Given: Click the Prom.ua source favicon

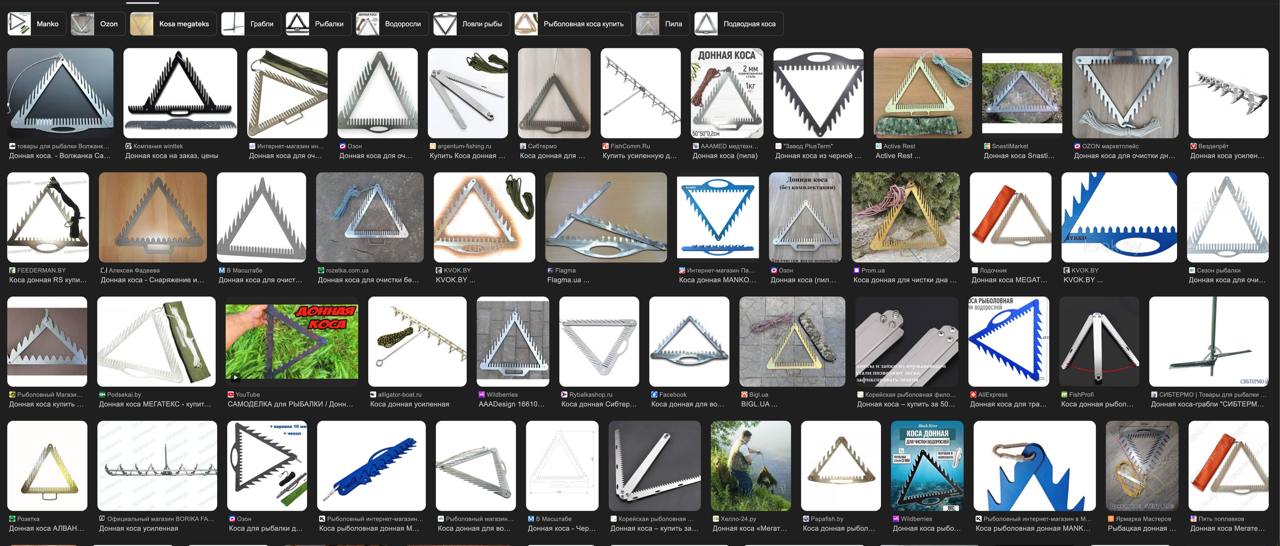Looking at the screenshot, I should (857, 270).
